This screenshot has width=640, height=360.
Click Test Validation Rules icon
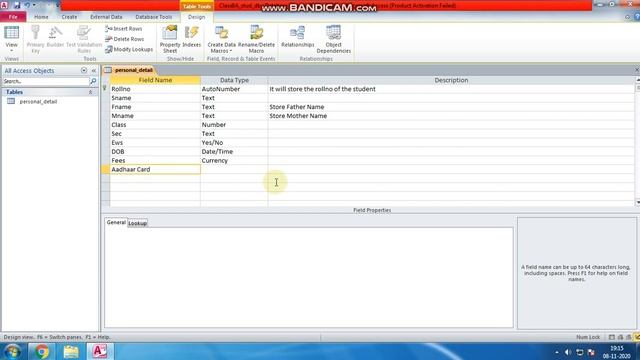point(84,39)
